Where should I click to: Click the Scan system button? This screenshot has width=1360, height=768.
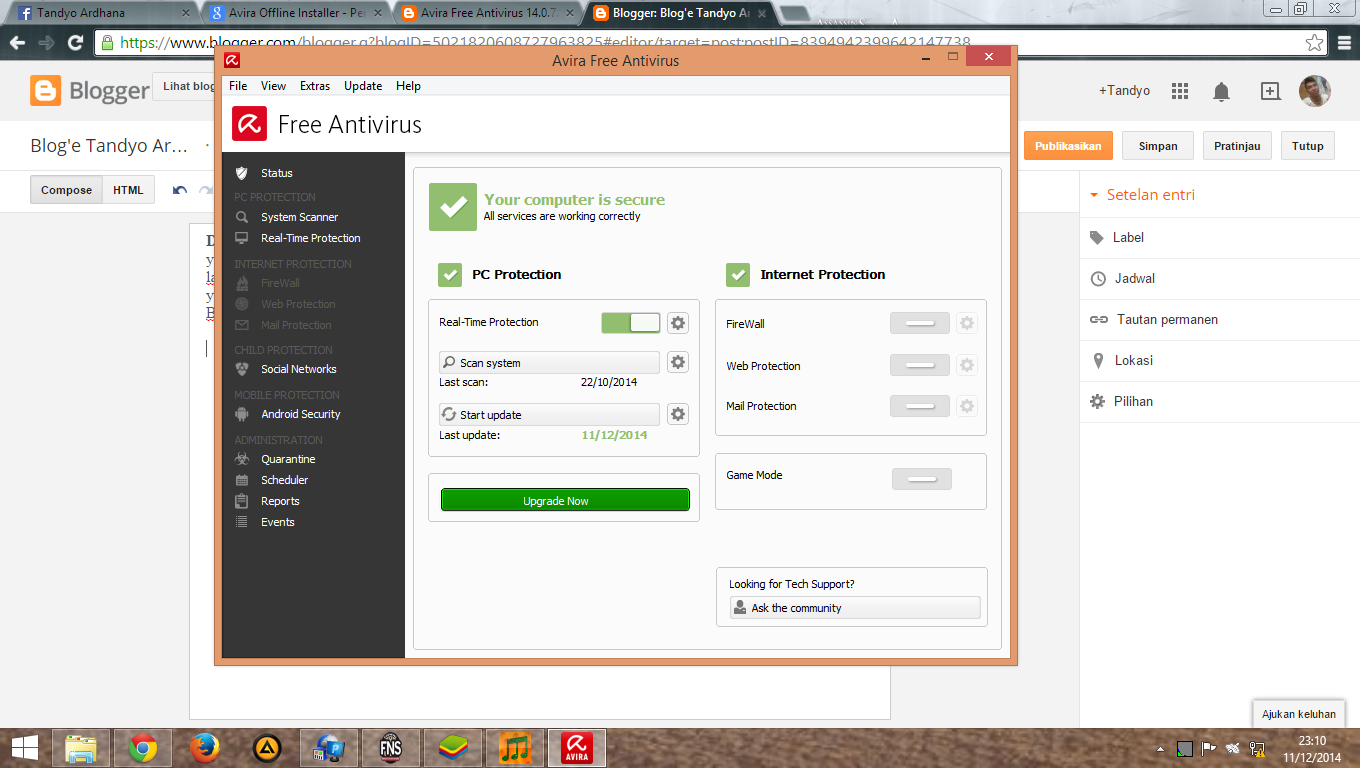click(x=549, y=362)
